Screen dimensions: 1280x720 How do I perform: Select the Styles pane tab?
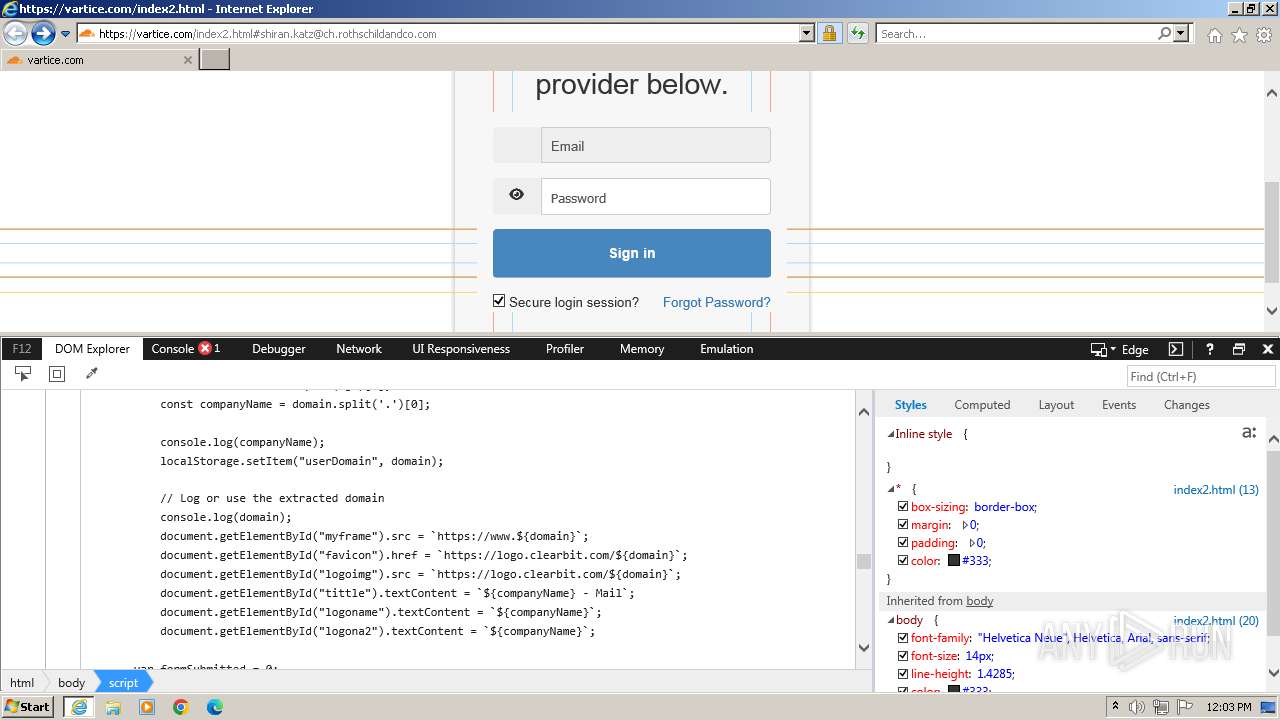click(910, 405)
